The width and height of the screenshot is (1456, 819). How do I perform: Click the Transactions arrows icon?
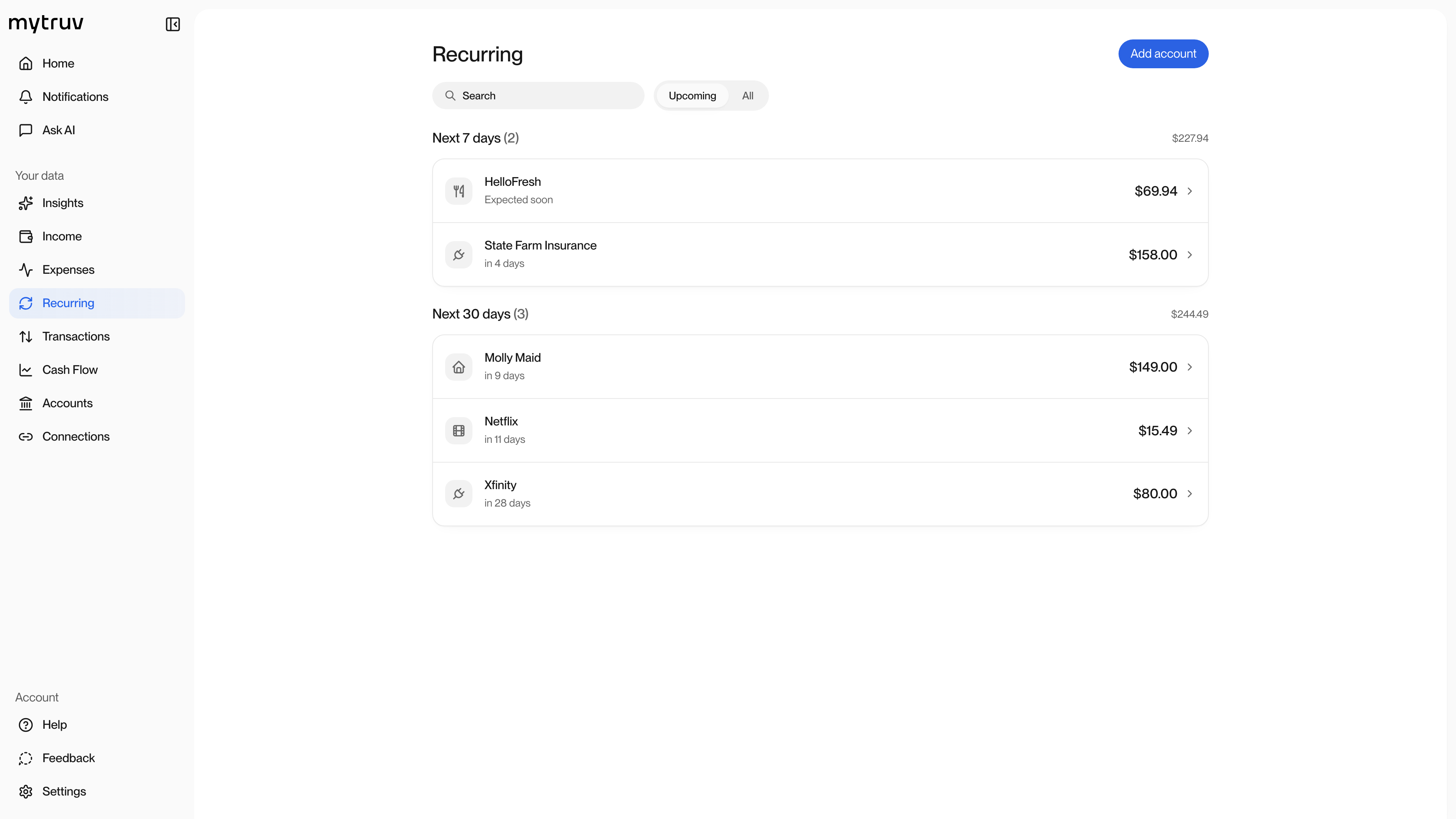pos(25,336)
